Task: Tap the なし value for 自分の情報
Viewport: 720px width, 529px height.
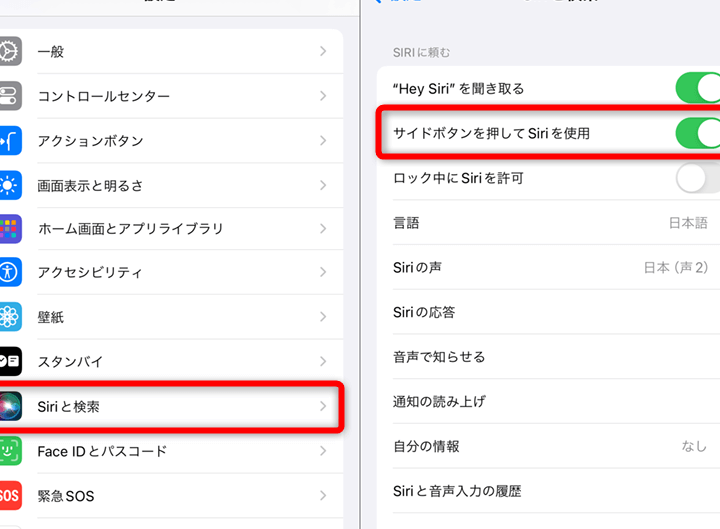Action: [x=694, y=446]
